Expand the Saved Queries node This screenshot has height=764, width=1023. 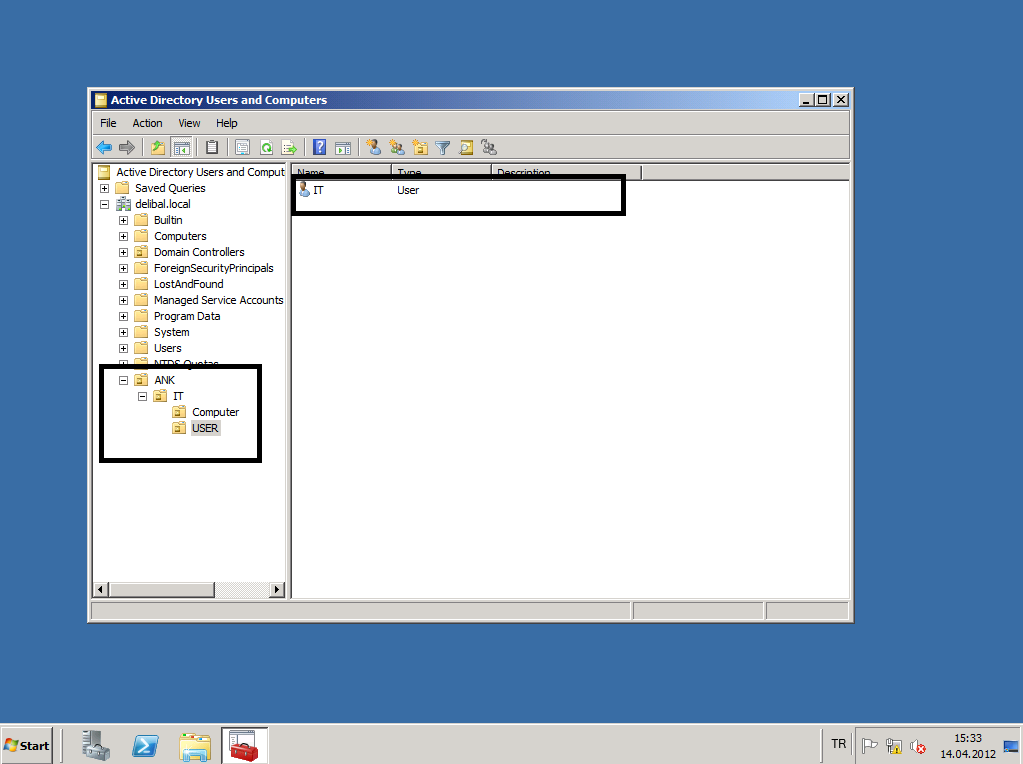[x=104, y=188]
